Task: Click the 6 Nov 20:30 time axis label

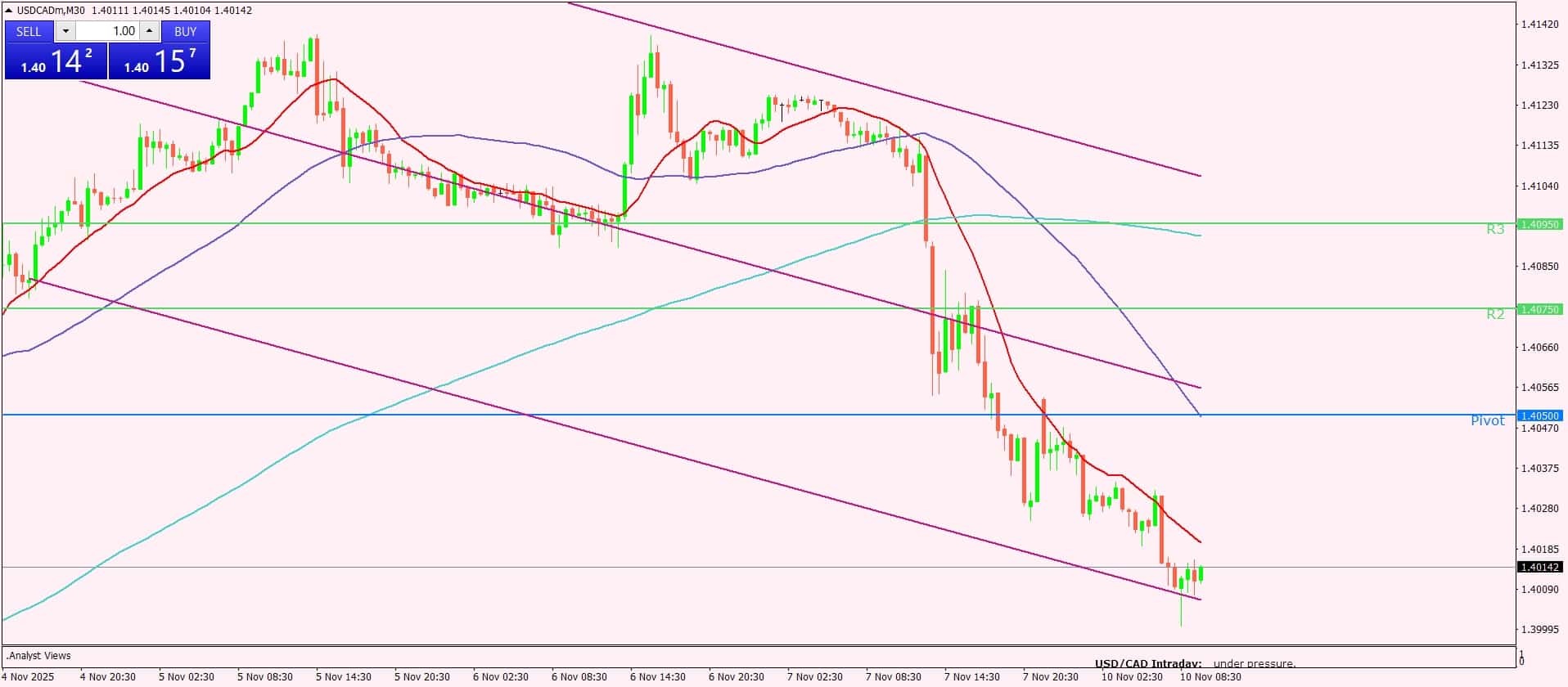Action: point(737,677)
